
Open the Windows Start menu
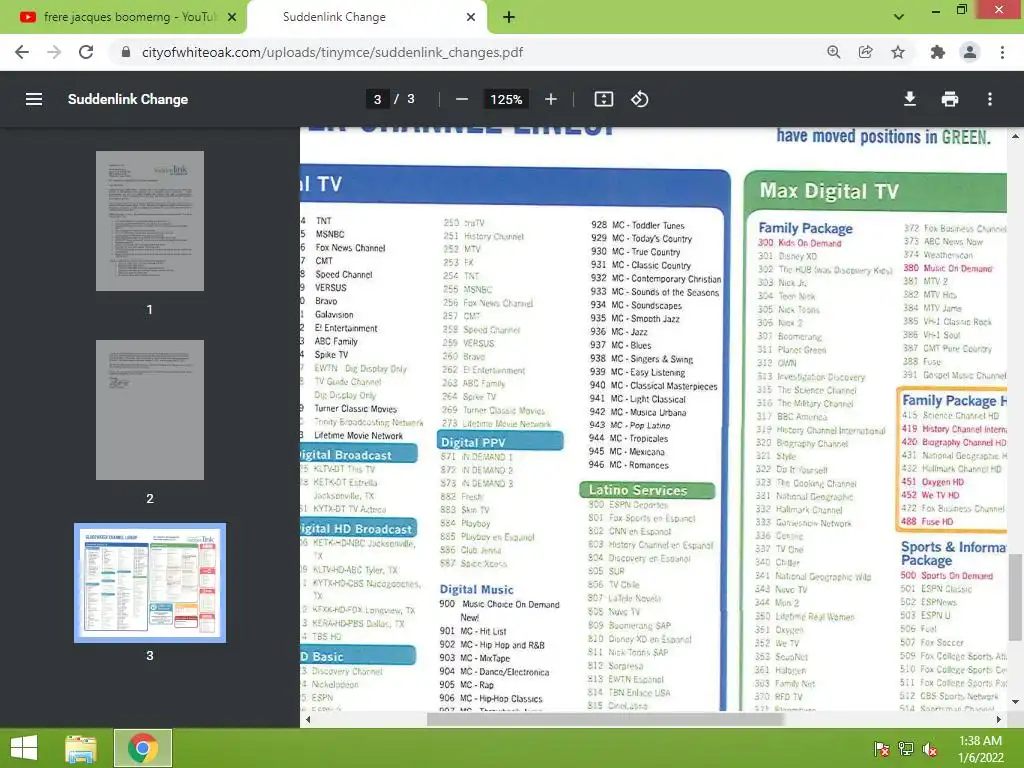(x=24, y=748)
